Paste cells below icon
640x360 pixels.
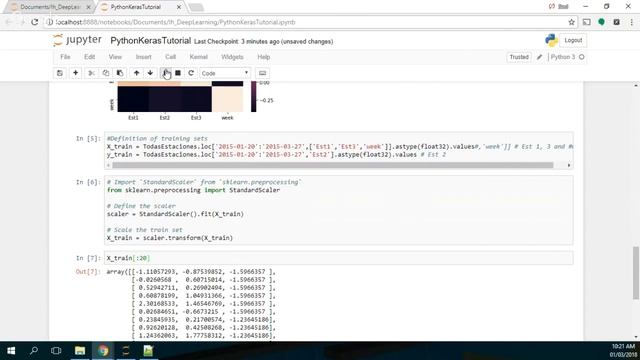(120, 73)
